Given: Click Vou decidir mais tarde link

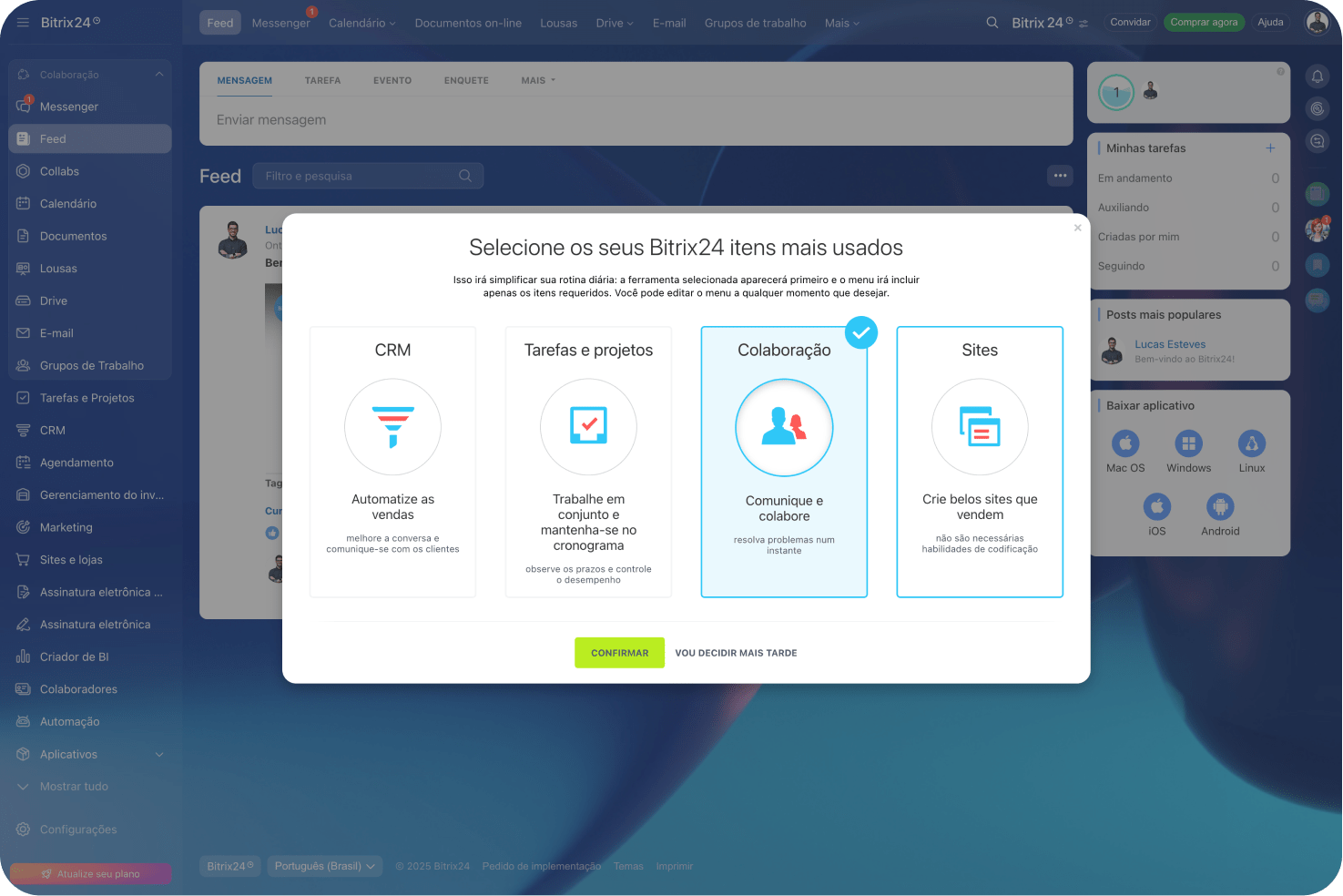Looking at the screenshot, I should click(736, 653).
